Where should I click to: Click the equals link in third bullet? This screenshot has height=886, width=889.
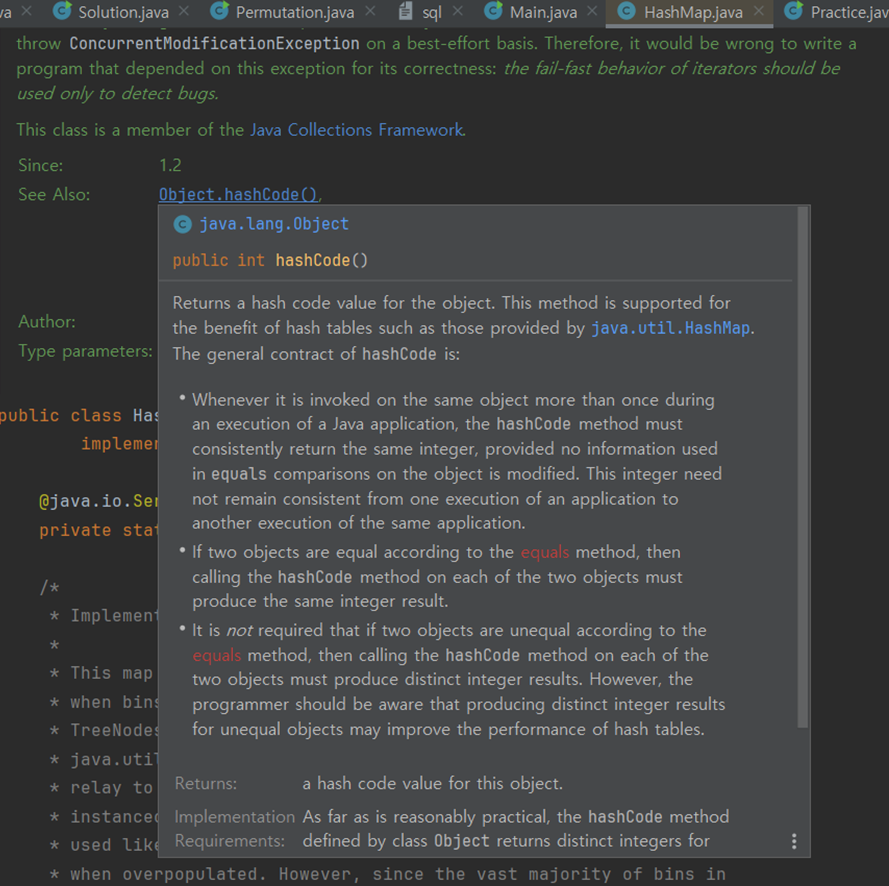(x=217, y=655)
